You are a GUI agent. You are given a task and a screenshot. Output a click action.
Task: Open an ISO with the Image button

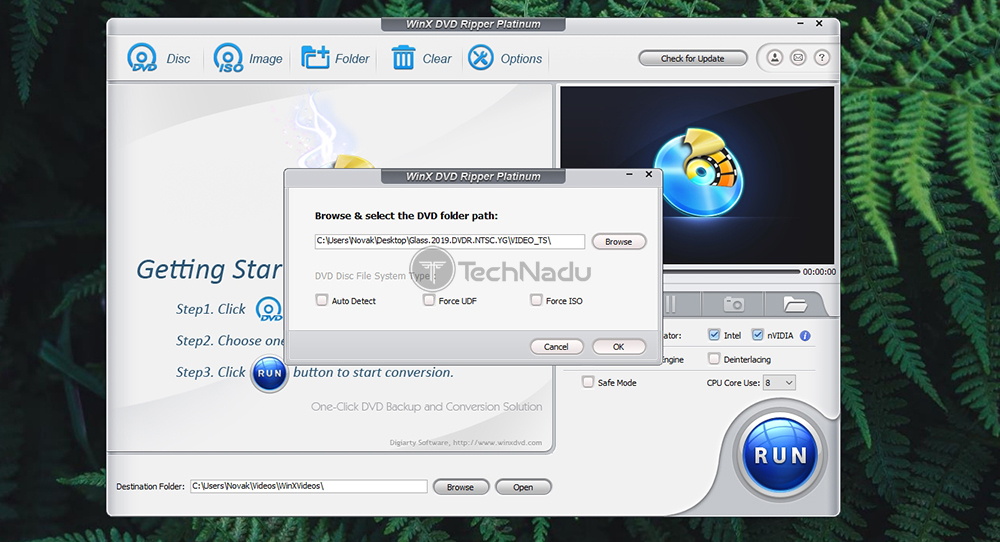point(248,58)
